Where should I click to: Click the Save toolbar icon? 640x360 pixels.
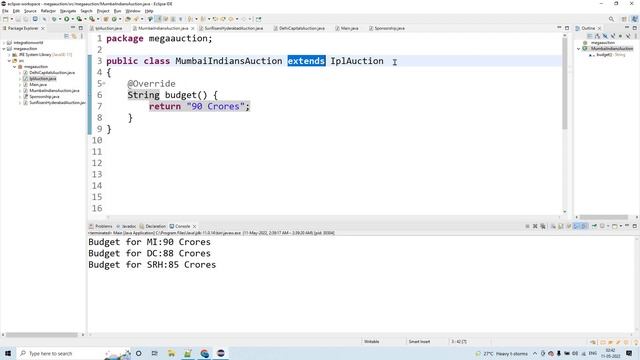tap(18, 19)
